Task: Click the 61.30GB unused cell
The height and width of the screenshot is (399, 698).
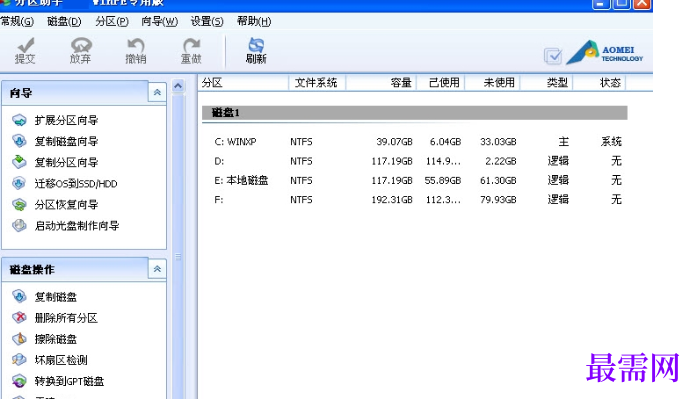Action: [498, 180]
